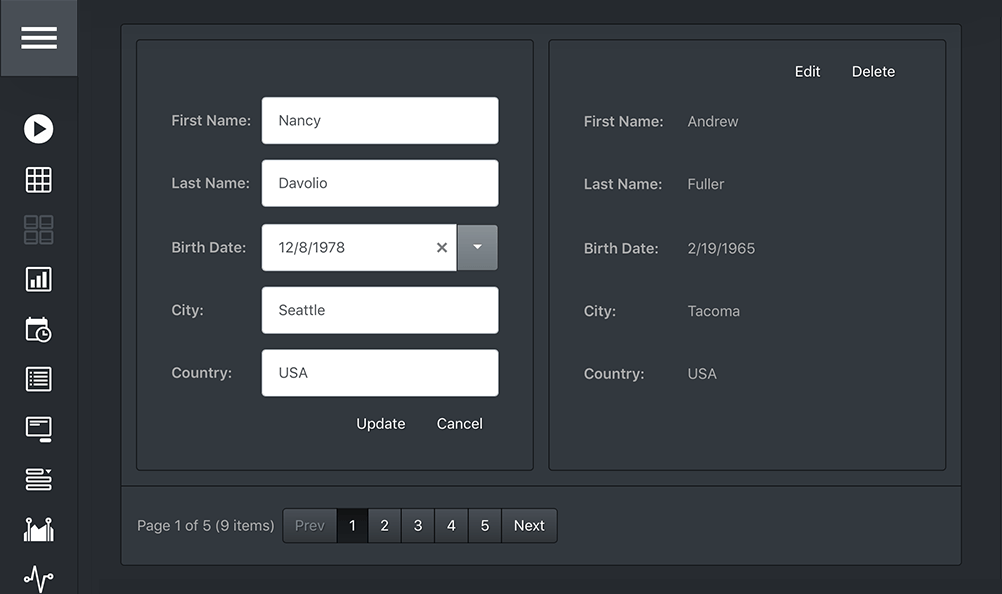Select the area chart icon in sidebar

coord(38,529)
